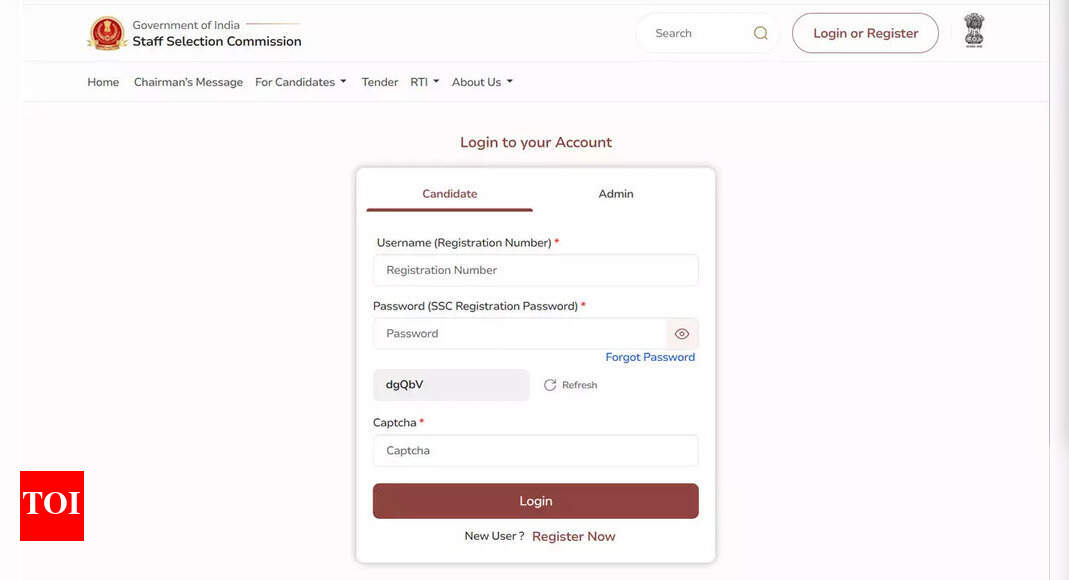This screenshot has width=1069, height=580.
Task: Open the Chairman's Message page
Action: pos(188,82)
